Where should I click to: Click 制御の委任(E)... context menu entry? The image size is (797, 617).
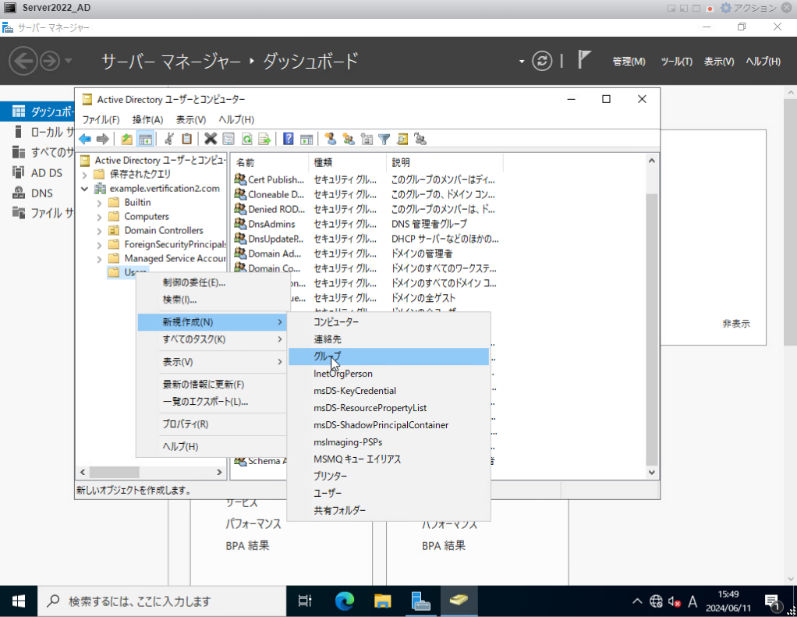click(x=212, y=283)
